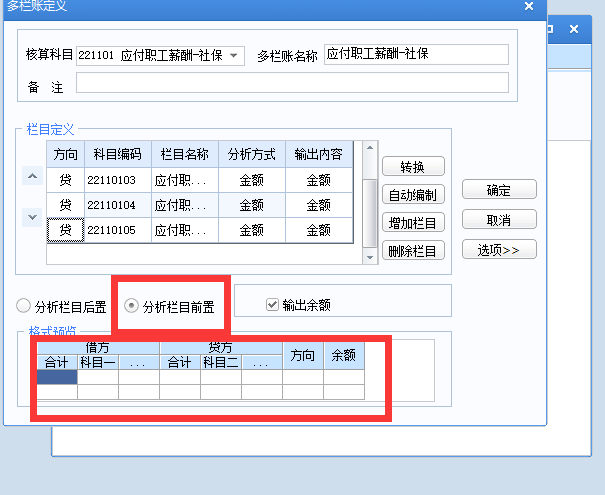
Task: Select the 分析栏目后置 radio option
Action: pos(24,305)
